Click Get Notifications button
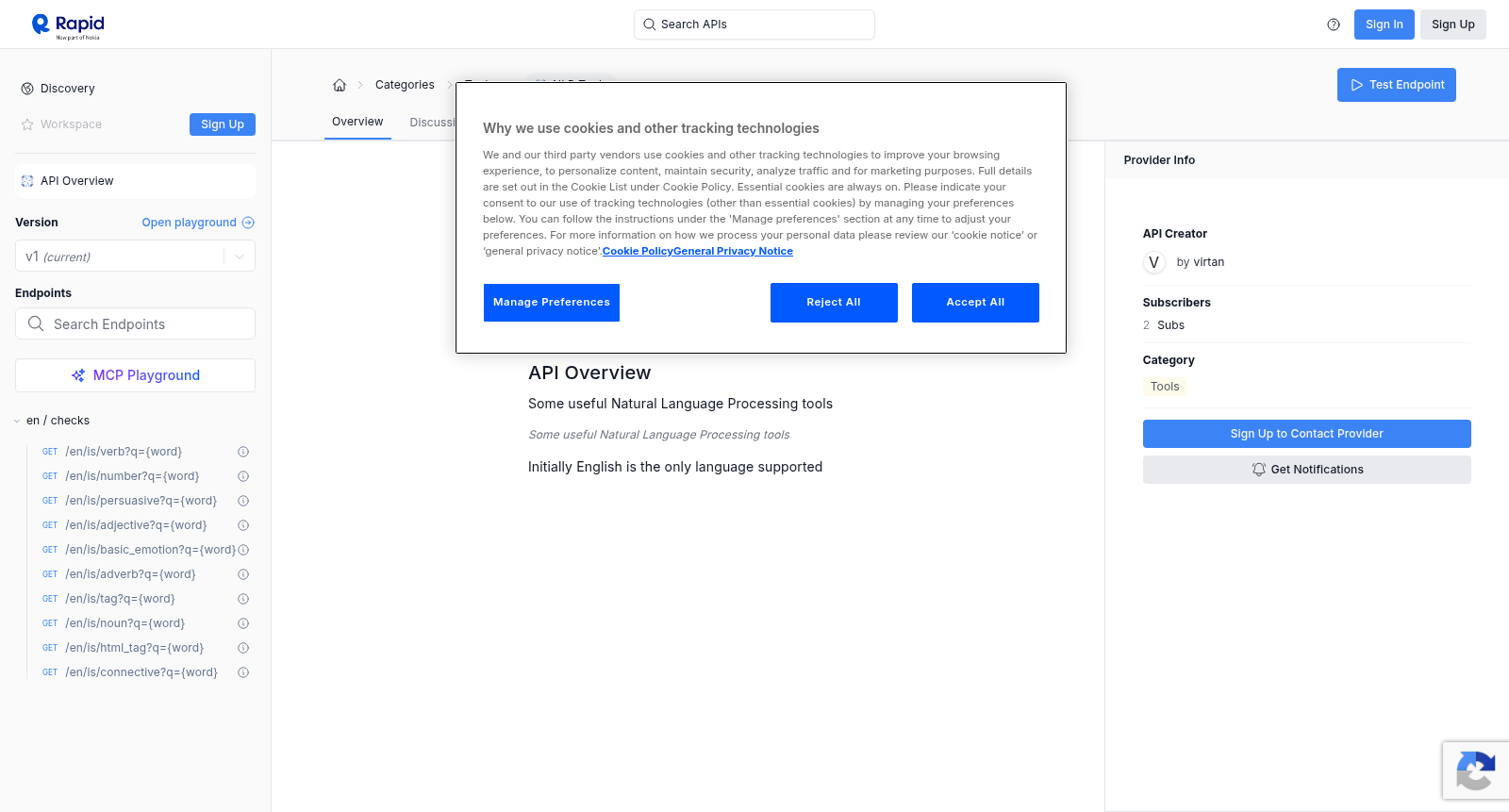The height and width of the screenshot is (812, 1509). click(x=1307, y=470)
